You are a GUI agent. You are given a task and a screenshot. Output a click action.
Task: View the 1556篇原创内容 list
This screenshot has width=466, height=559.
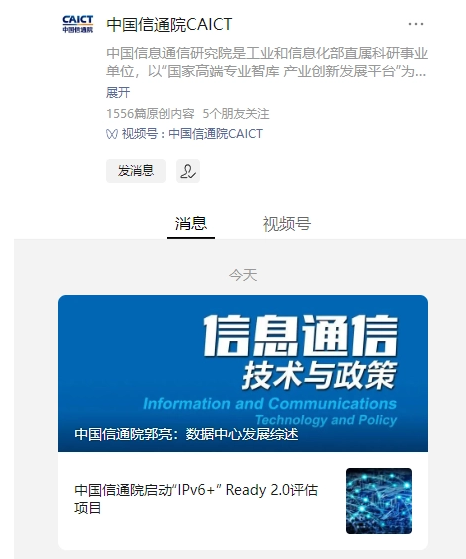point(150,114)
